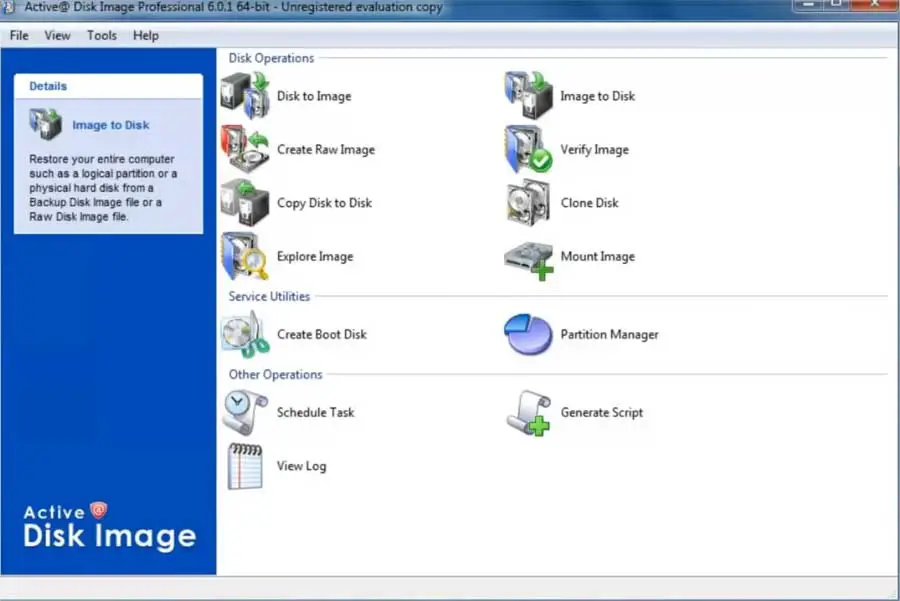Click the Image to Disk icon in Details panel
The width and height of the screenshot is (900, 601).
point(45,124)
